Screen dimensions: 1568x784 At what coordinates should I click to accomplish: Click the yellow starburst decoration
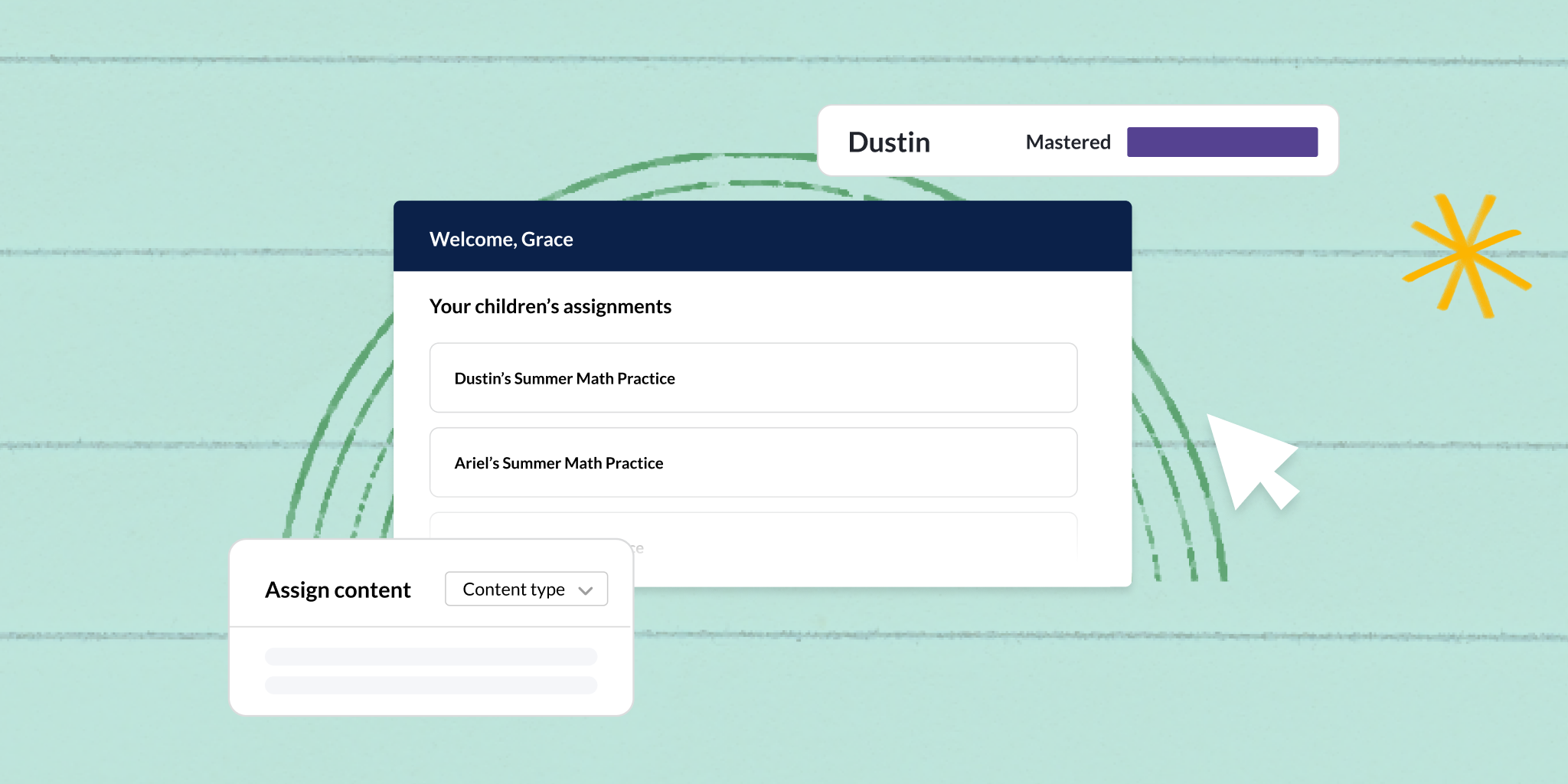pos(1465,255)
